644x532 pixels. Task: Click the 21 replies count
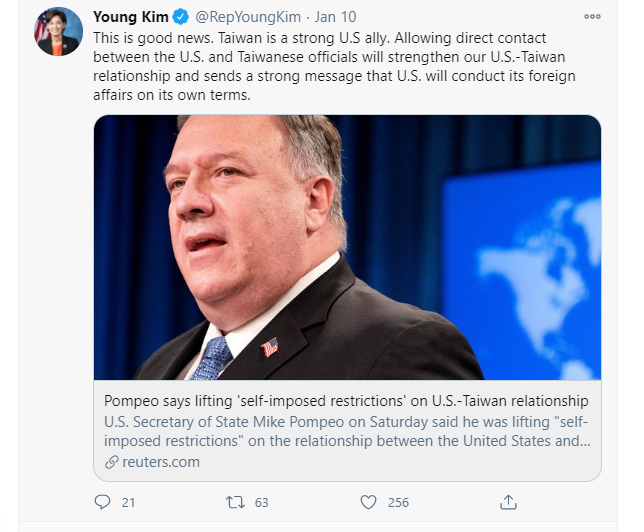pyautogui.click(x=128, y=502)
